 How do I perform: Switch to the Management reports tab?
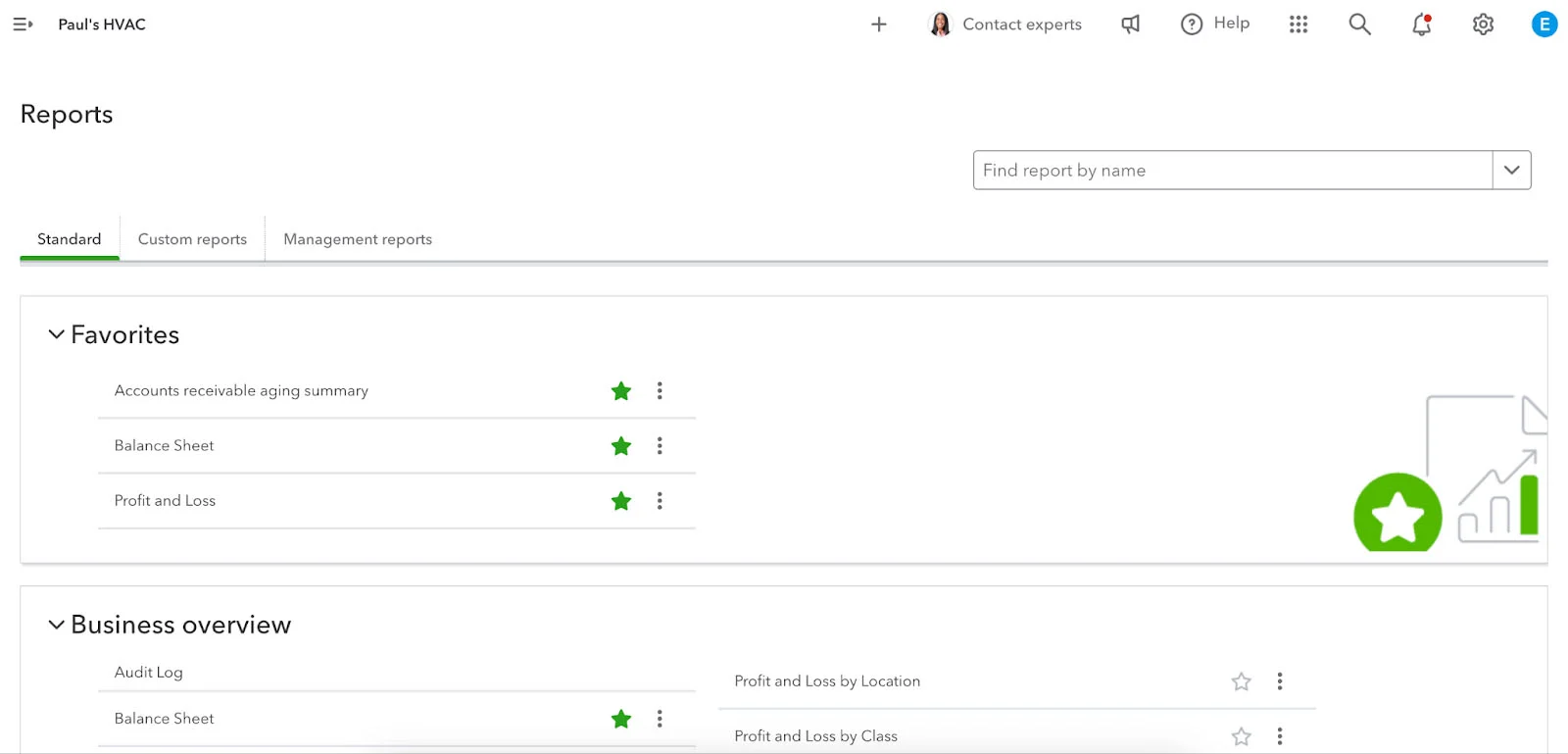[x=358, y=239]
